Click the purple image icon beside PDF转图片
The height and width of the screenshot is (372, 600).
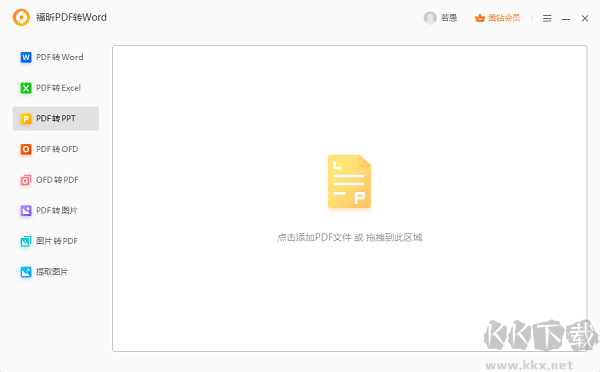(26, 210)
